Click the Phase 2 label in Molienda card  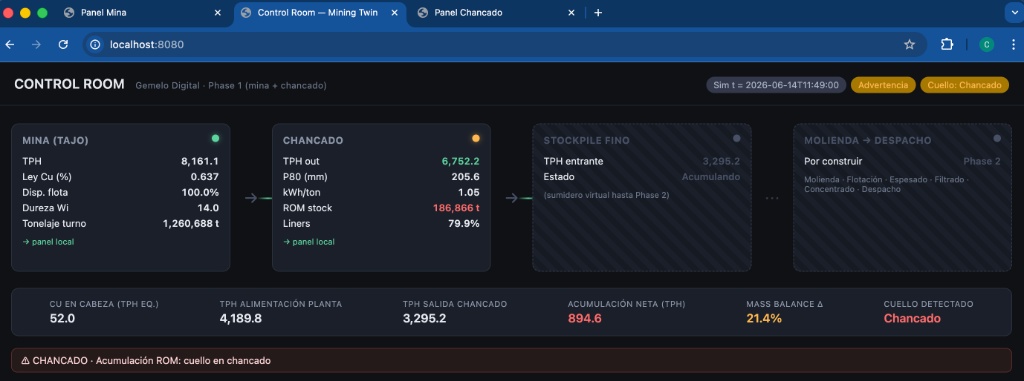[982, 161]
